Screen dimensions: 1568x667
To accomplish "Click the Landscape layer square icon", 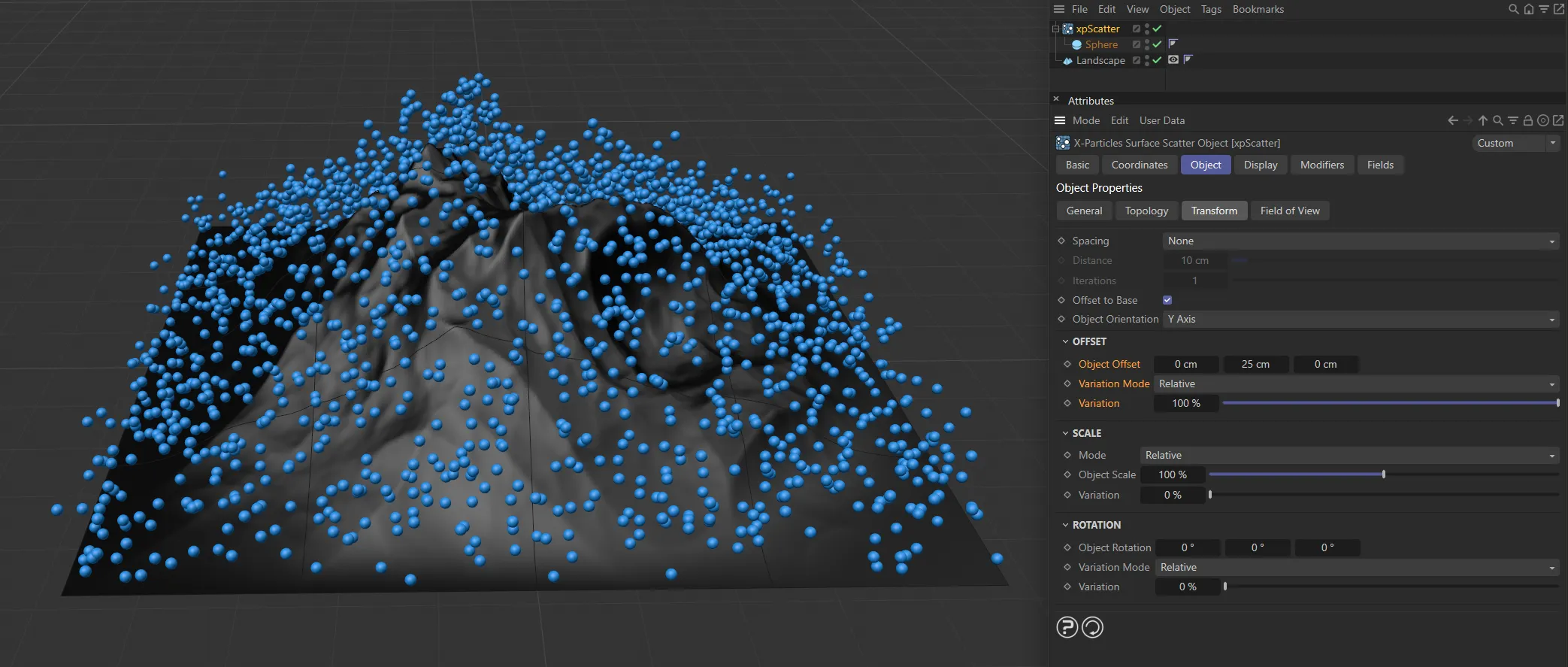I will (x=1137, y=60).
